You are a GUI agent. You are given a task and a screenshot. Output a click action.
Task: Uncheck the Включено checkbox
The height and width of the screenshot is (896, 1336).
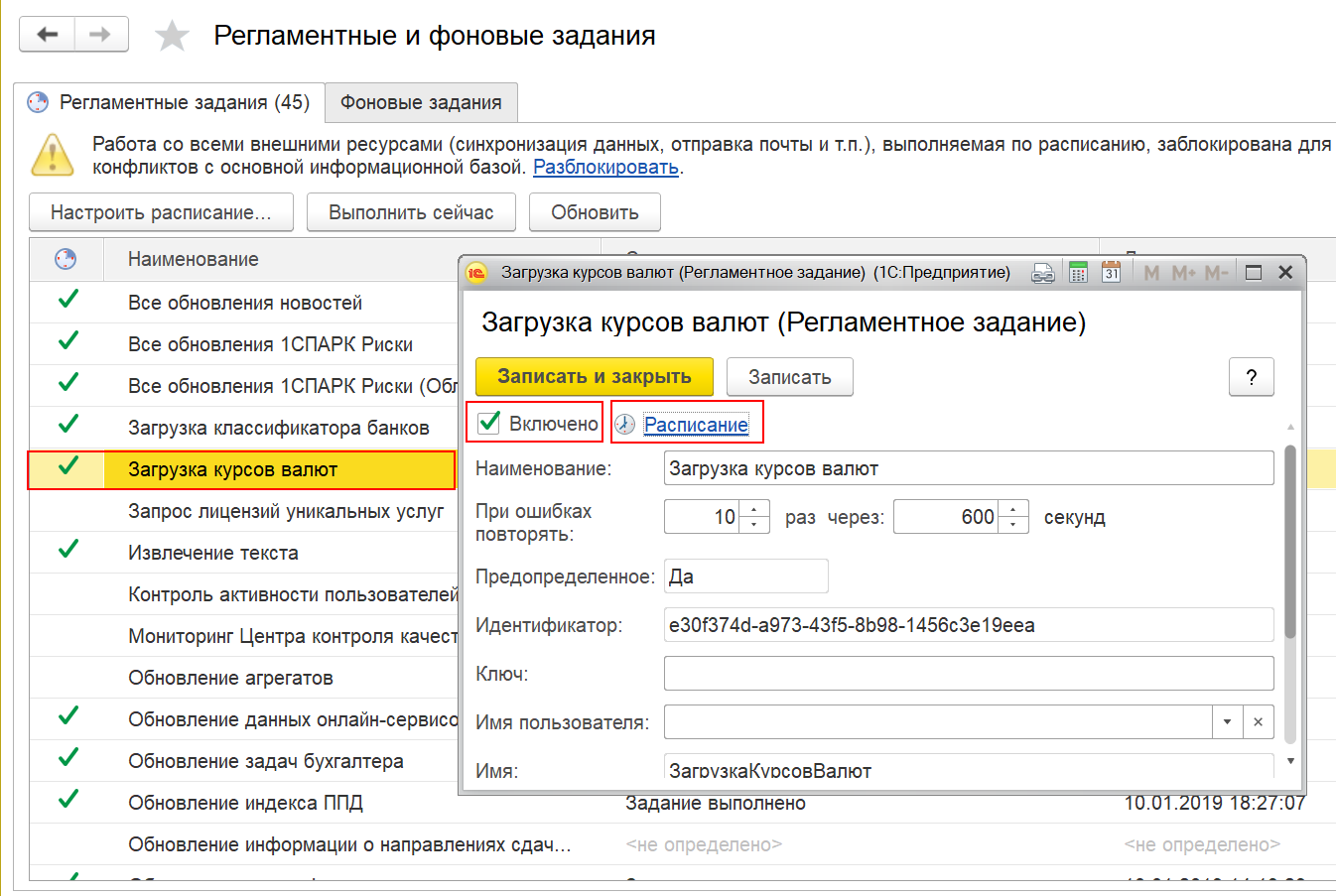(488, 424)
